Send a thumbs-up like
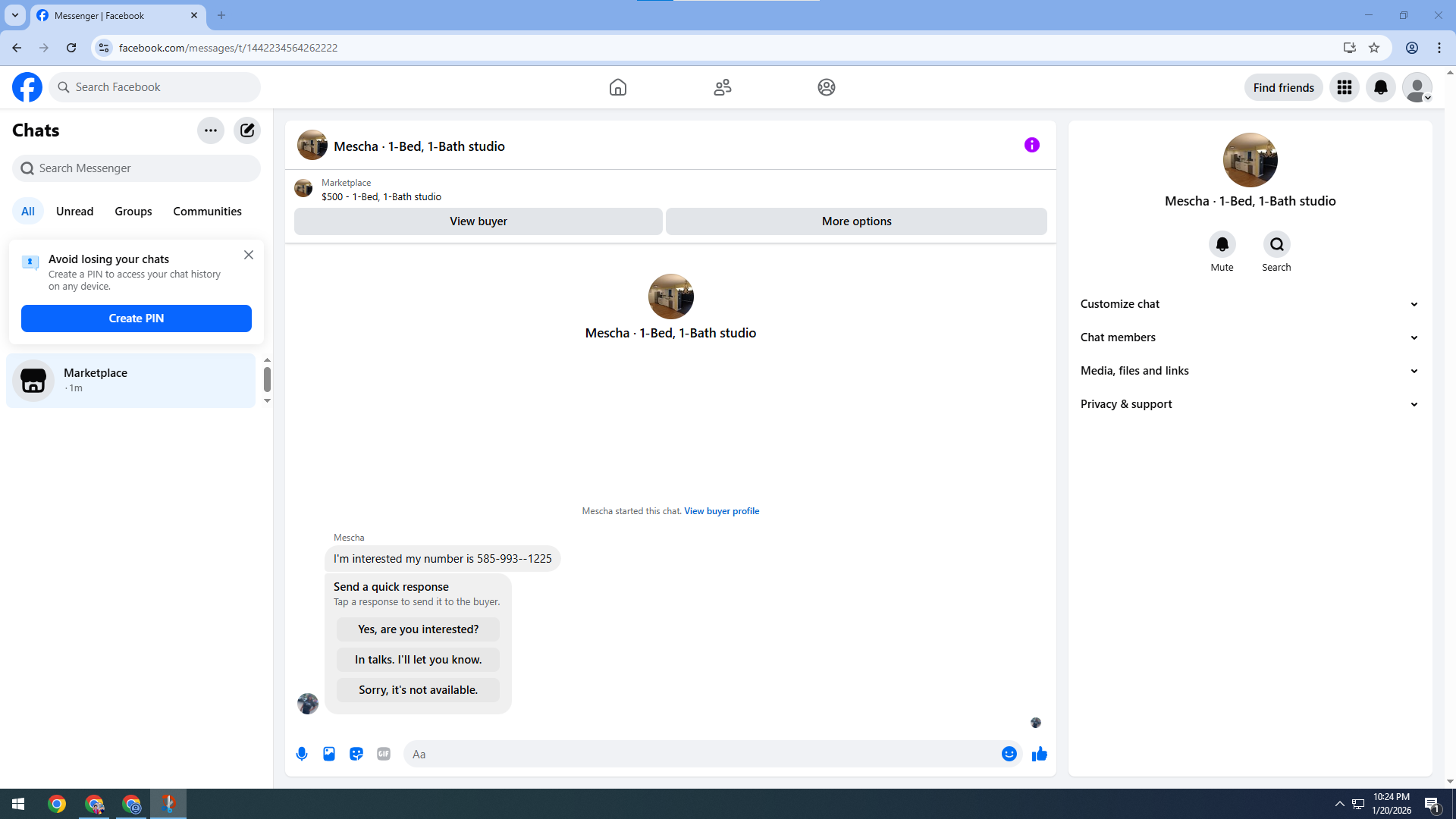1456x819 pixels. 1040,754
